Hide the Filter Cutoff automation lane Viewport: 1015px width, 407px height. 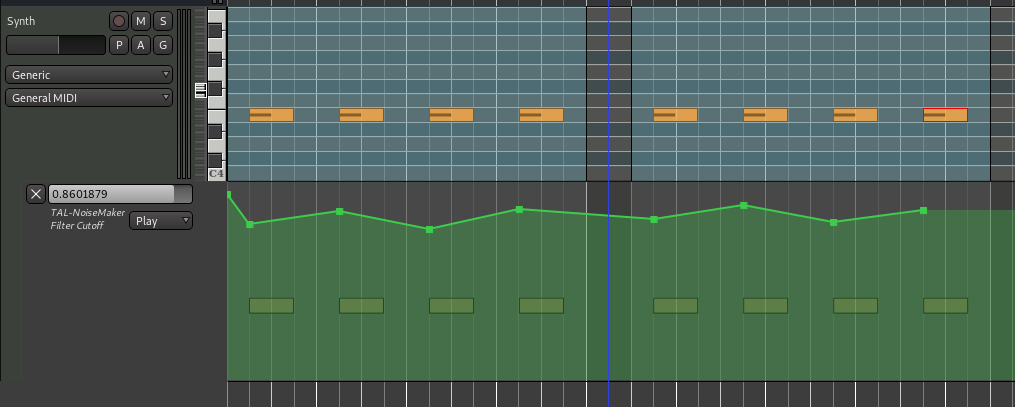pyautogui.click(x=36, y=194)
